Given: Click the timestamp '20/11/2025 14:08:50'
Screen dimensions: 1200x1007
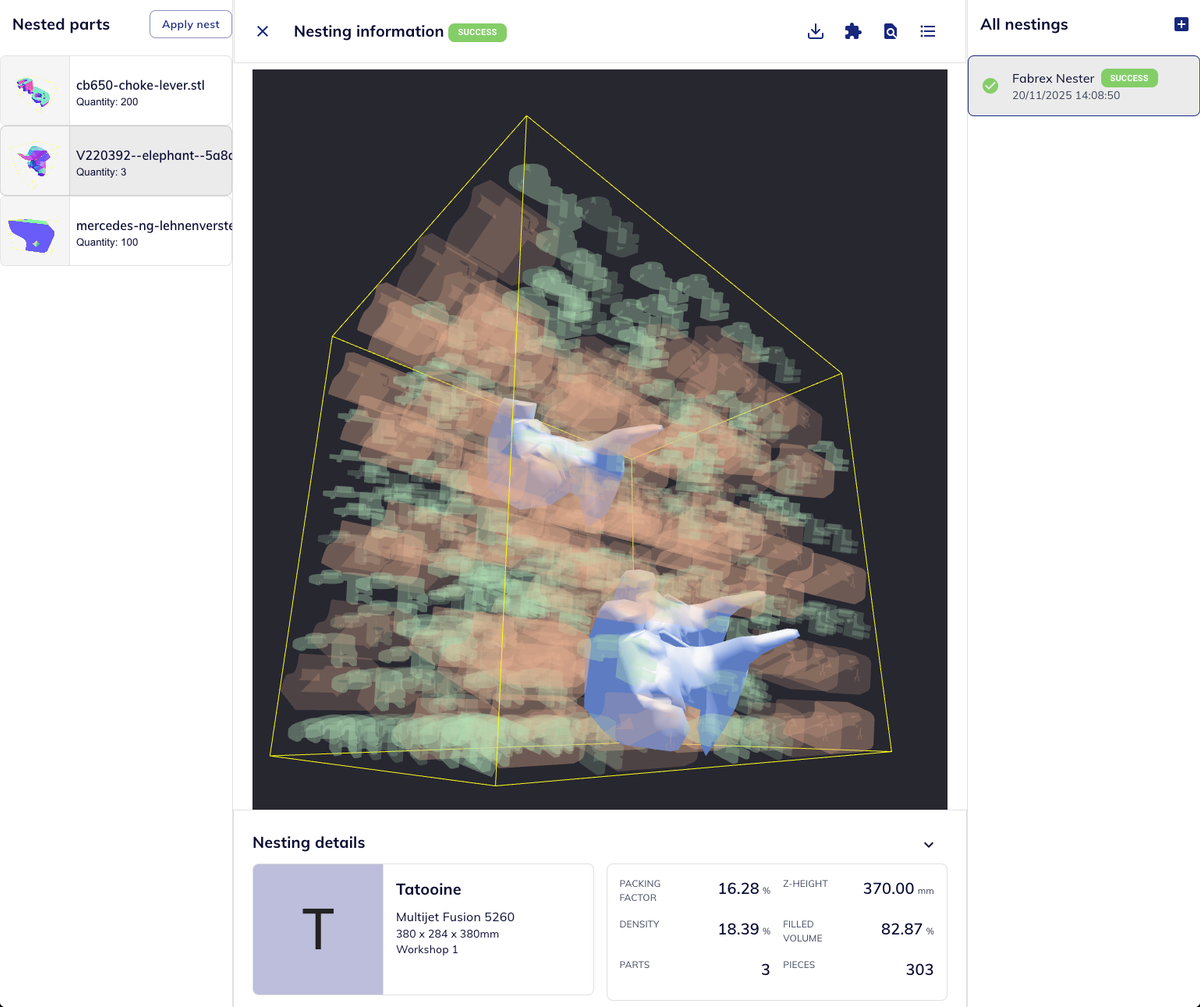Looking at the screenshot, I should [x=1066, y=95].
